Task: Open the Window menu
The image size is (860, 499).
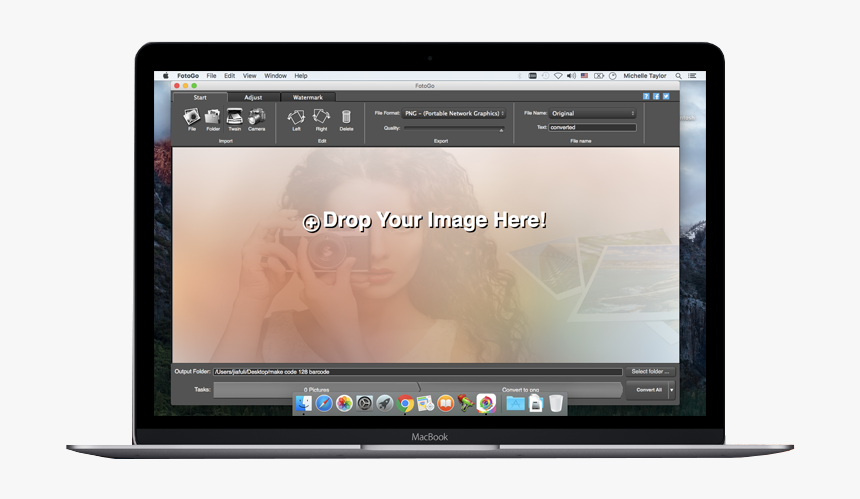Action: tap(275, 76)
